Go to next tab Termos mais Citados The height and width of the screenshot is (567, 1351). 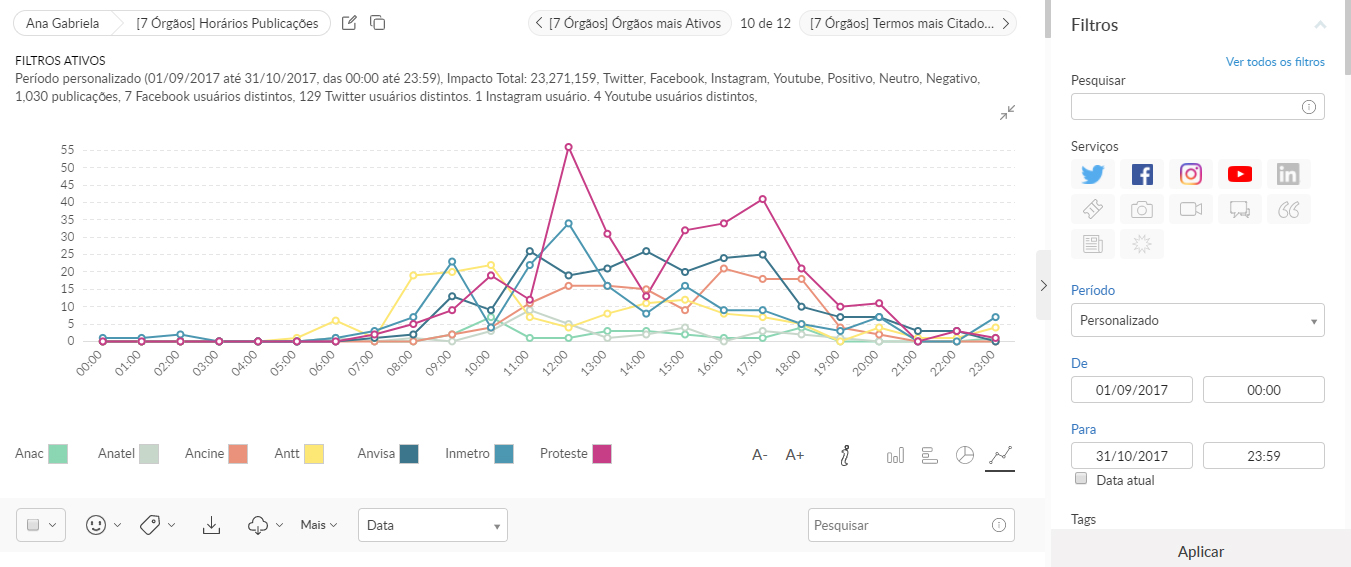908,23
